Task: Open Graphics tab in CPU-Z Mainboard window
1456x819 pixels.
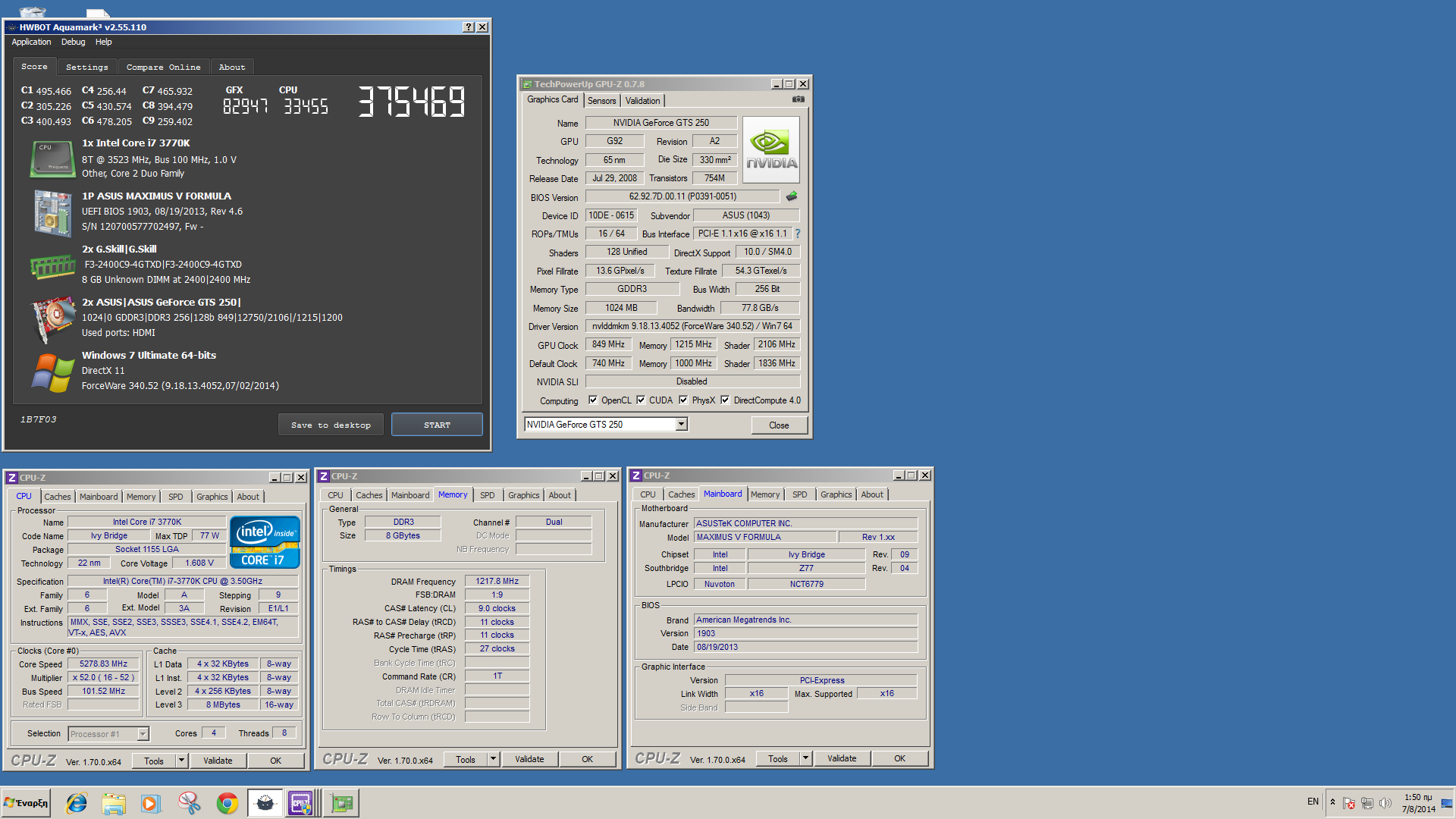Action: click(836, 494)
